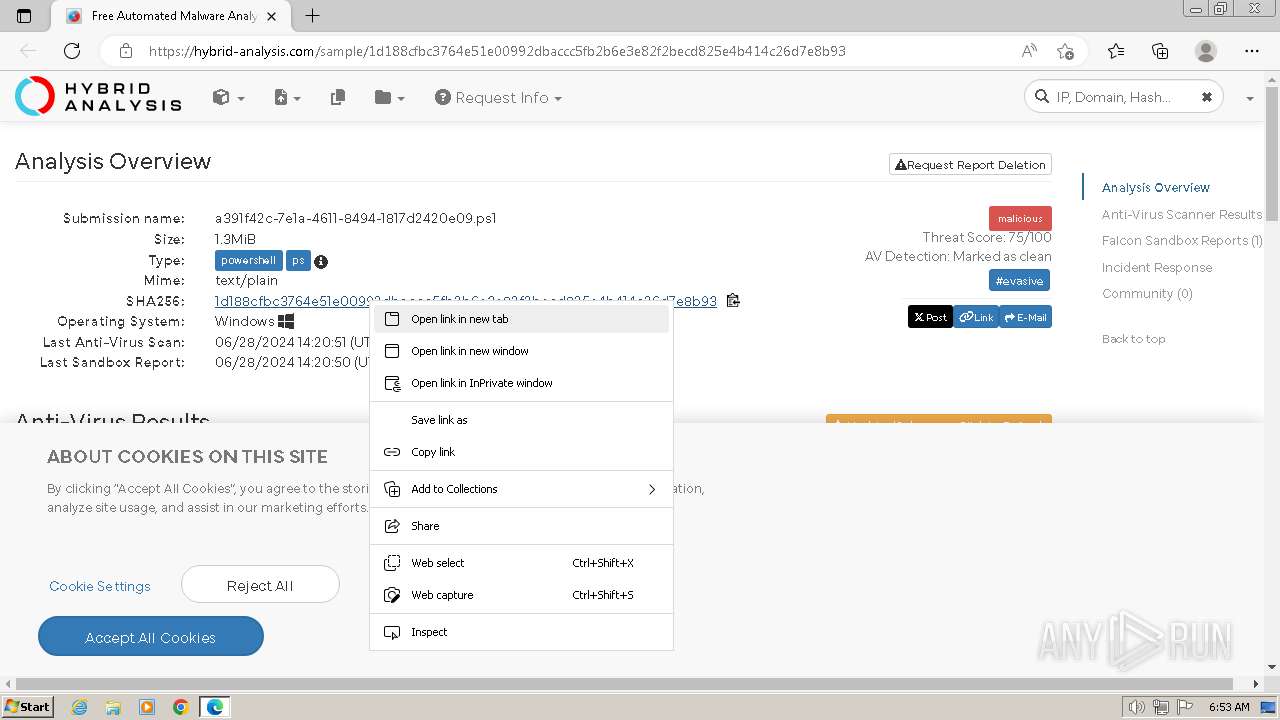The width and height of the screenshot is (1280, 720).
Task: Copy SHA256 hash with clipboard icon
Action: 733,300
